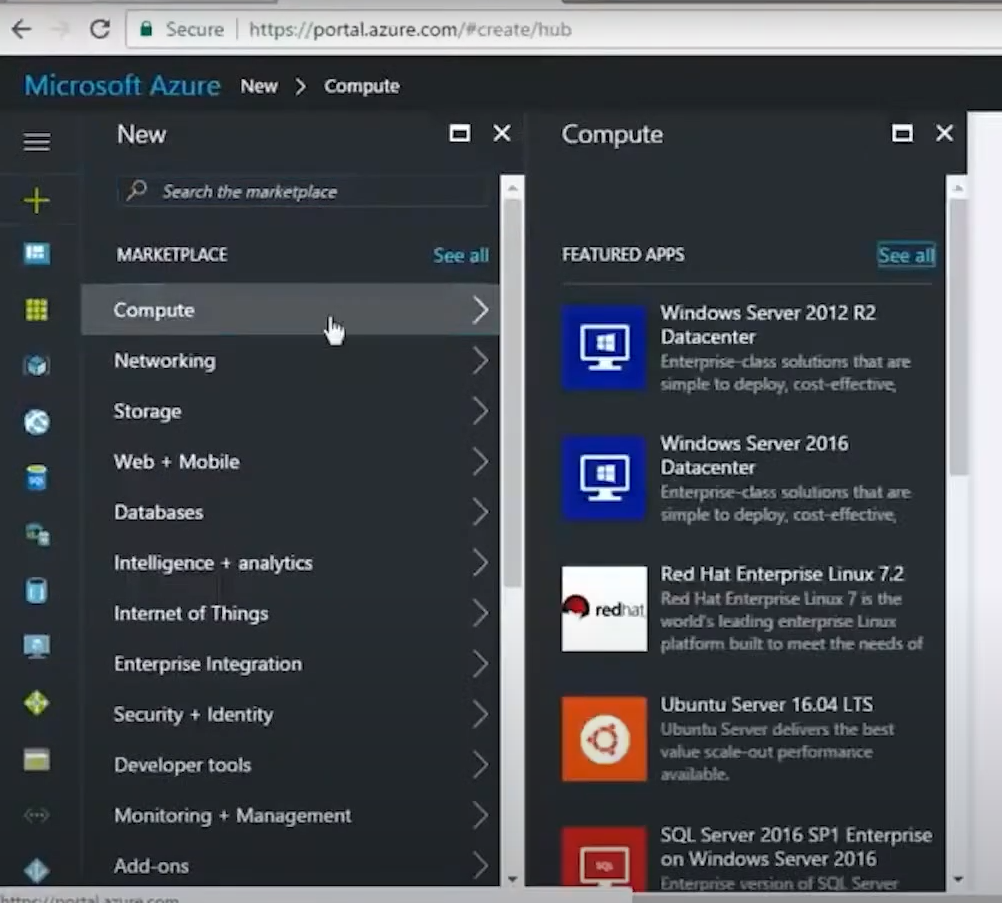Click the Compute blade scroll-down arrow
Screen dimensions: 1002x903
957,879
